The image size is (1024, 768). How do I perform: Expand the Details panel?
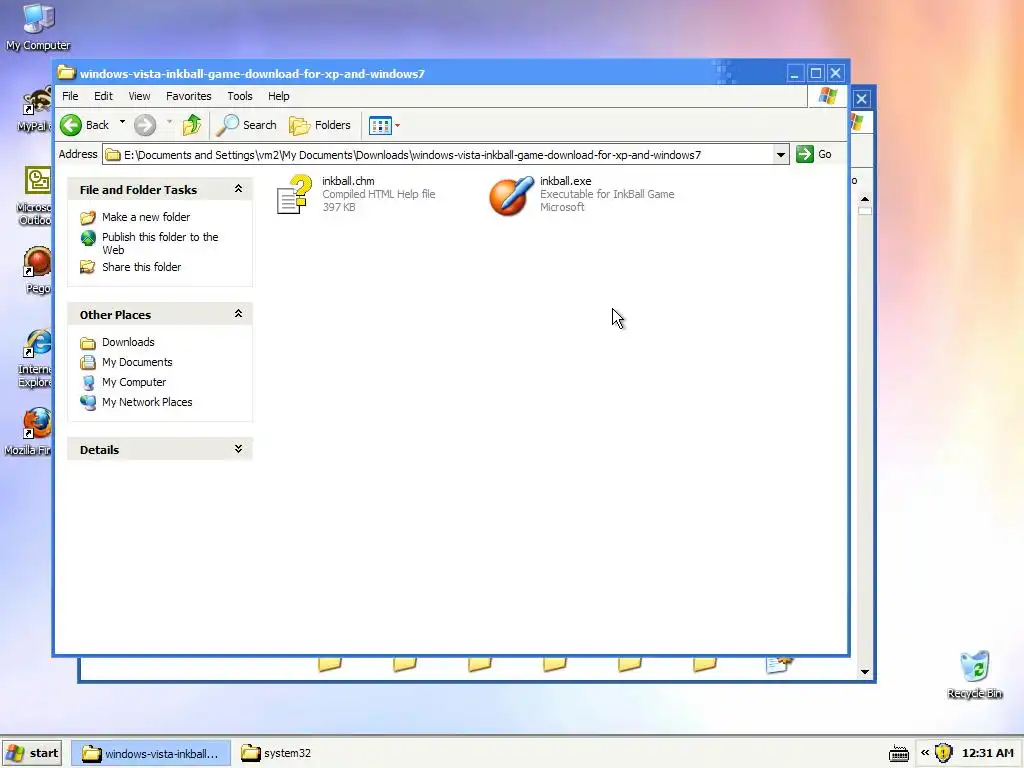238,449
